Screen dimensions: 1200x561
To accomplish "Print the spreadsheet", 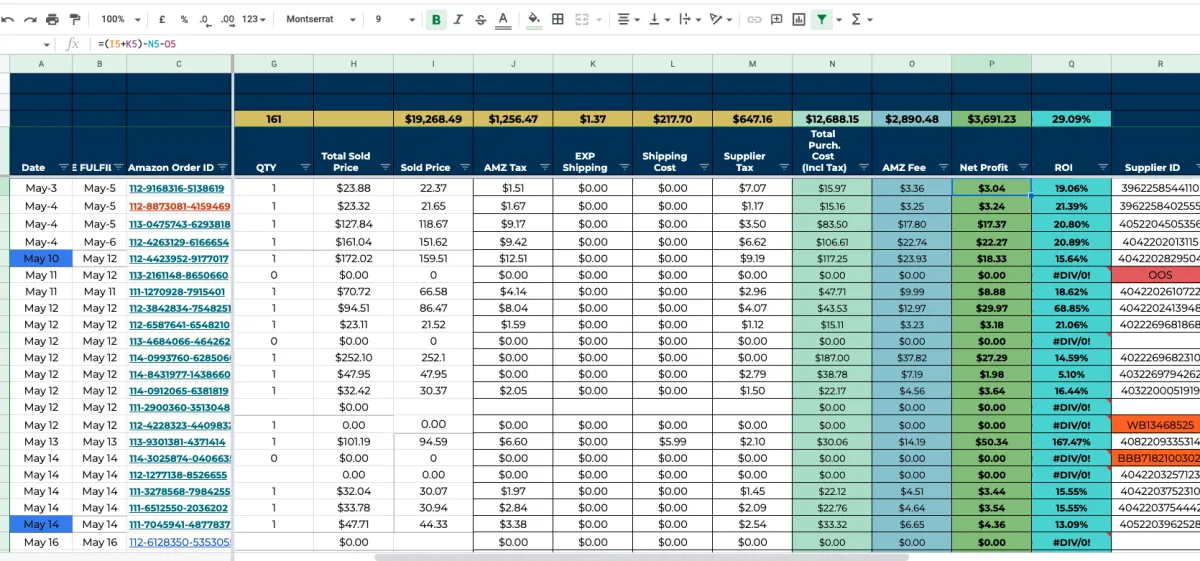I will coord(52,19).
